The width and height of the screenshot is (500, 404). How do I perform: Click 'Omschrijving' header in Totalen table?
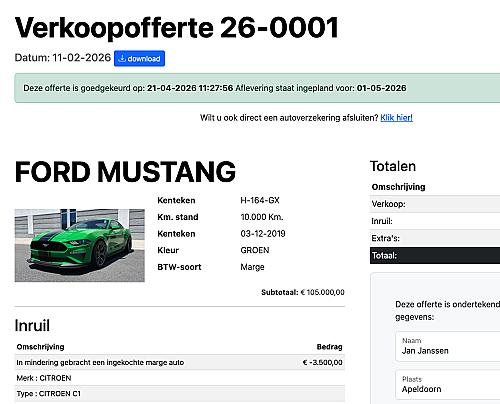click(x=398, y=187)
